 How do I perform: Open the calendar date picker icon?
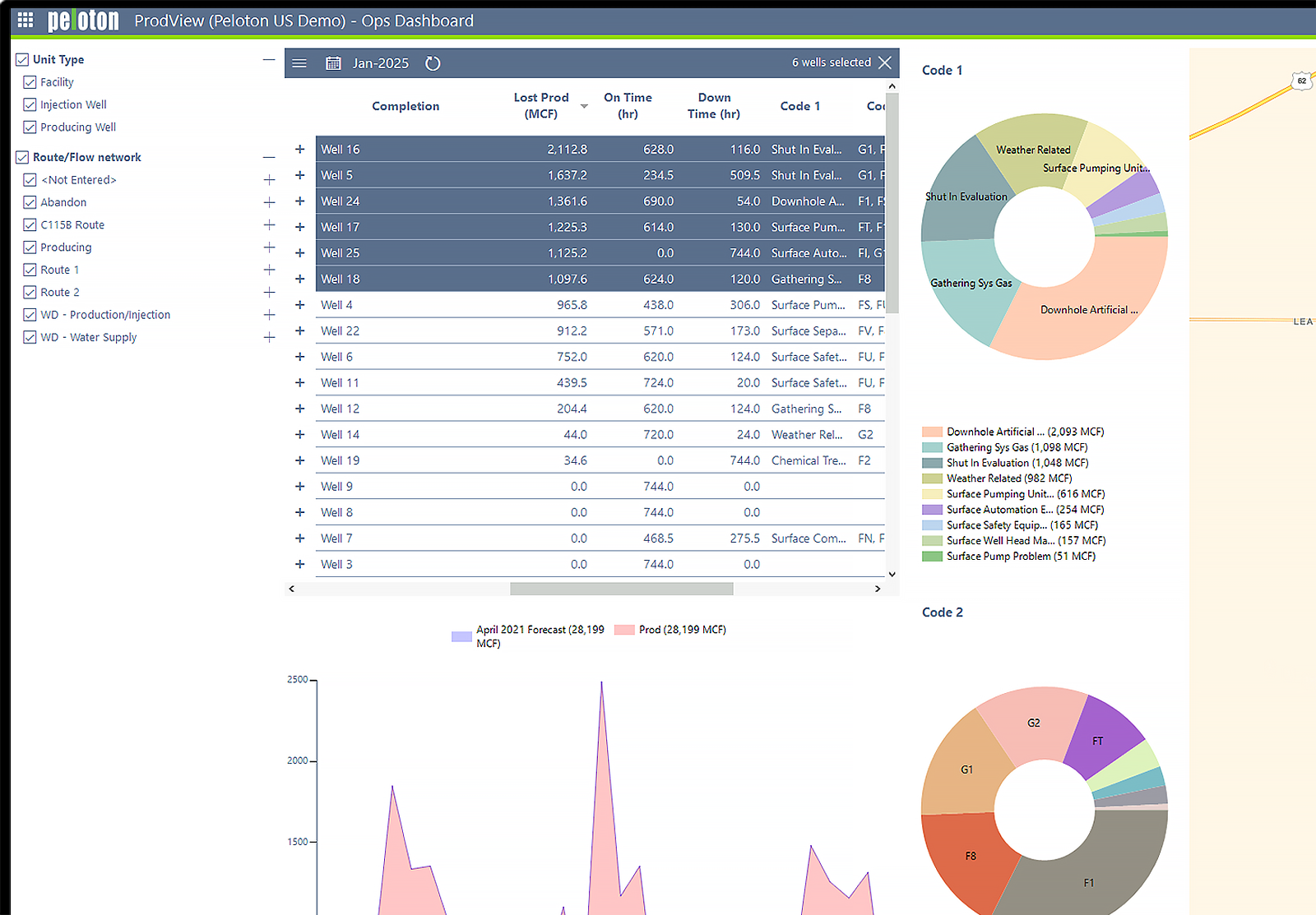[333, 62]
